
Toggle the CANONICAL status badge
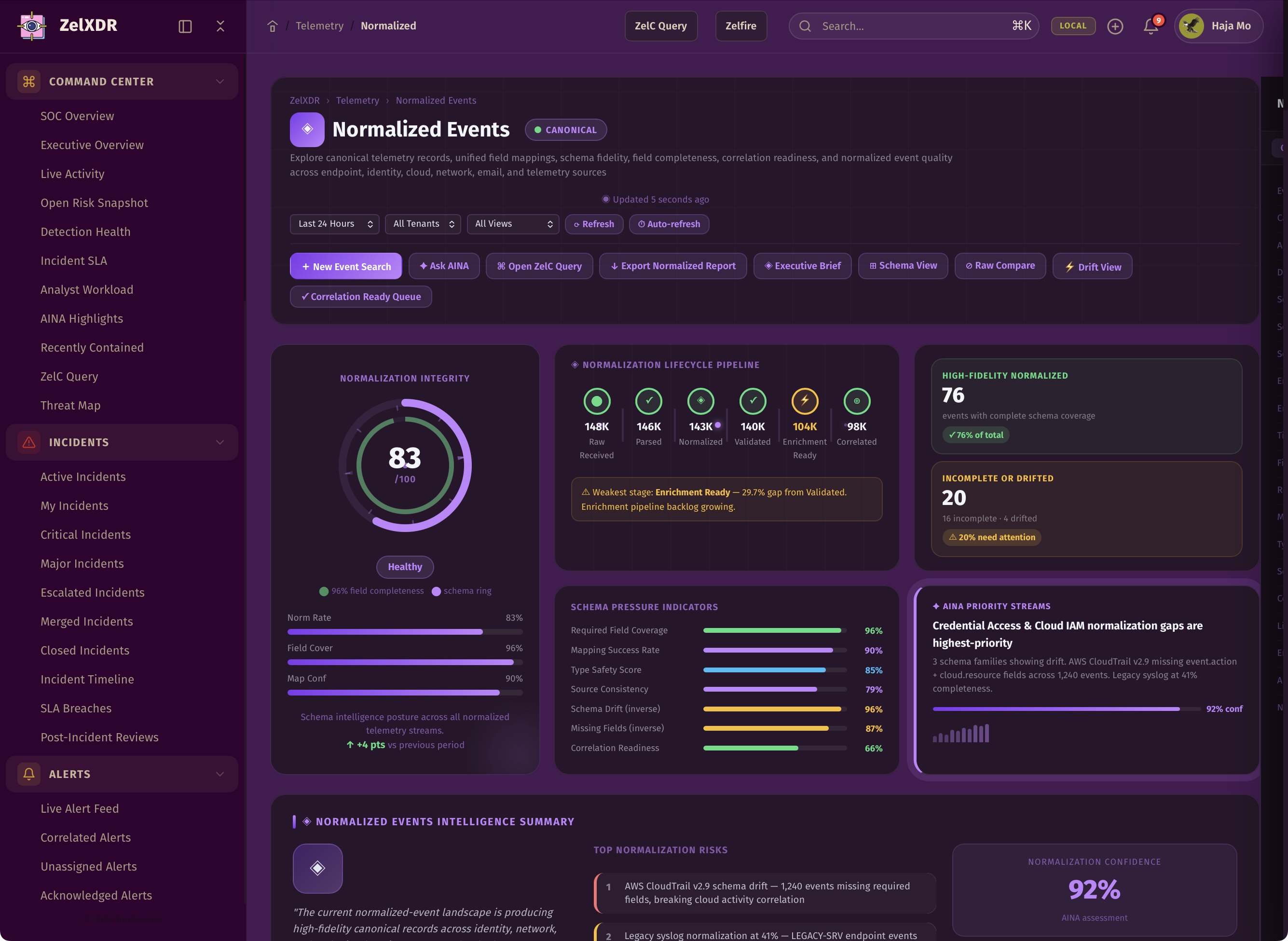(565, 130)
